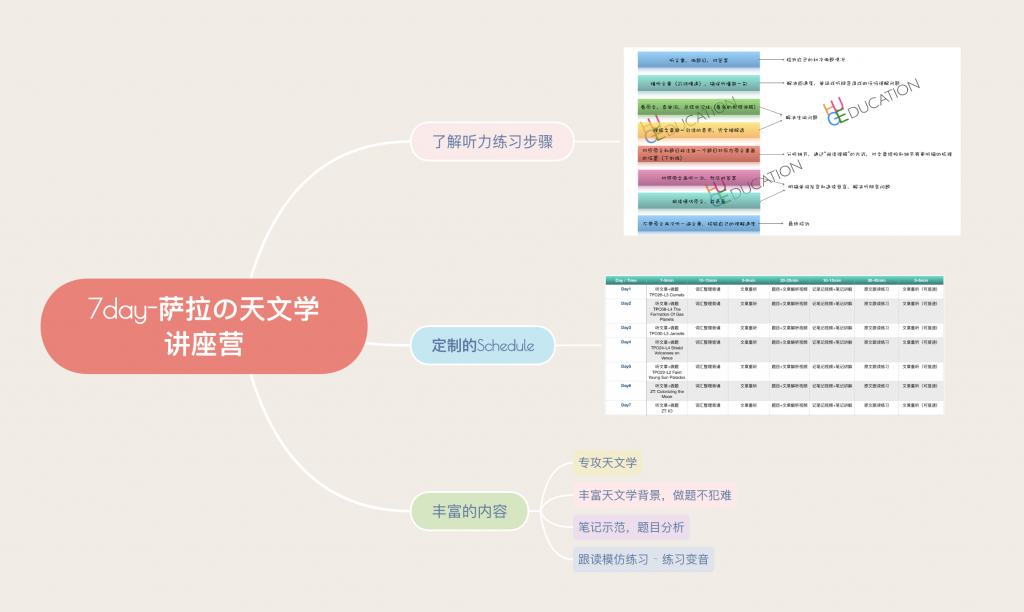Click the Colonizing the Moon cell
1024x612 pixels.
pos(667,391)
